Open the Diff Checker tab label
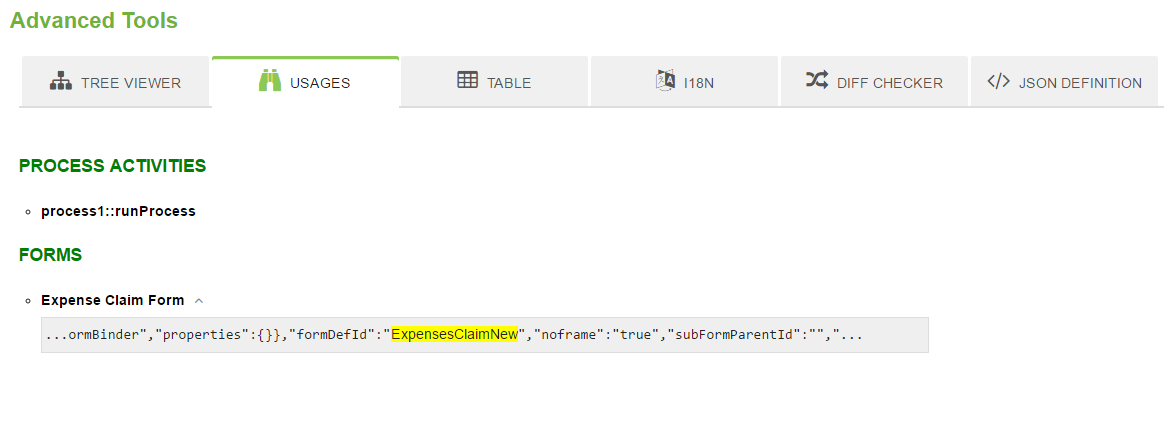The width and height of the screenshot is (1164, 448). coord(890,83)
